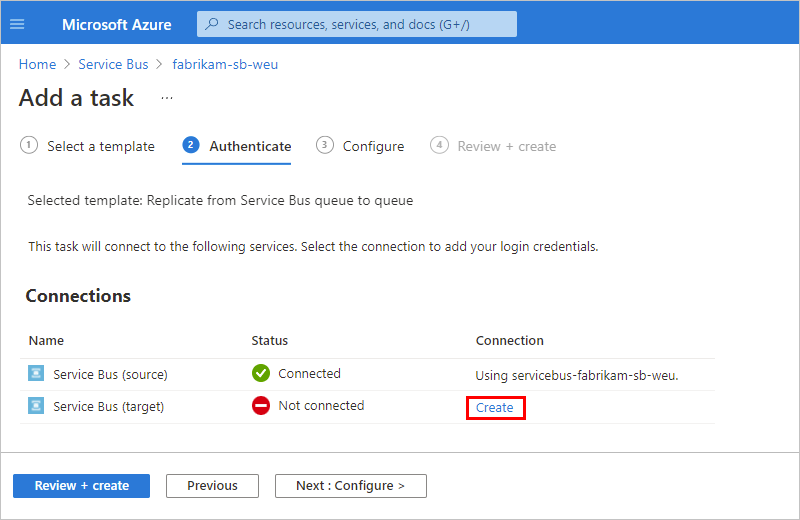Click the step 1 circle icon
800x520 pixels.
click(x=28, y=145)
